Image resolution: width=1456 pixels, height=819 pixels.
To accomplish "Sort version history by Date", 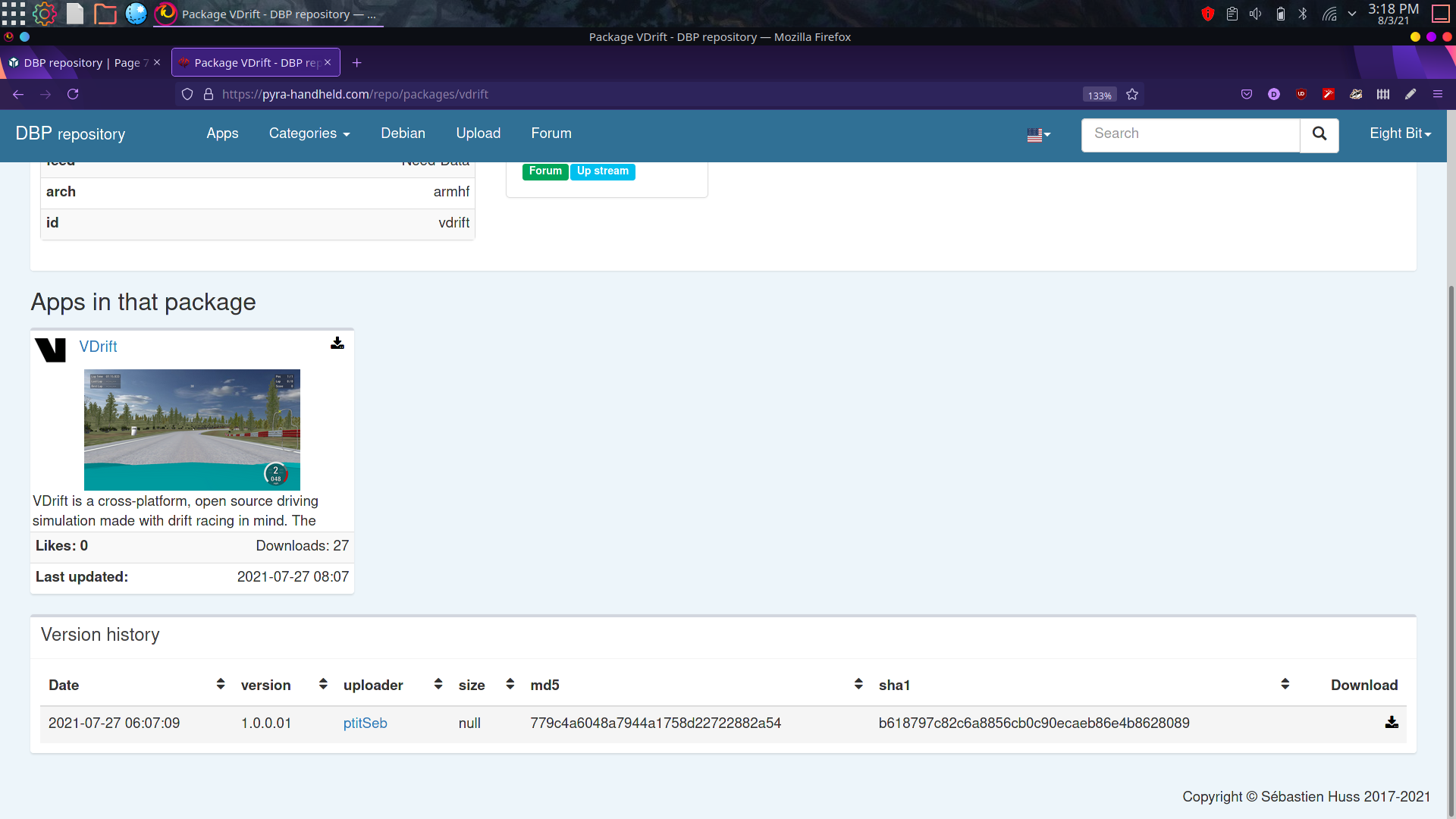I will coord(220,685).
